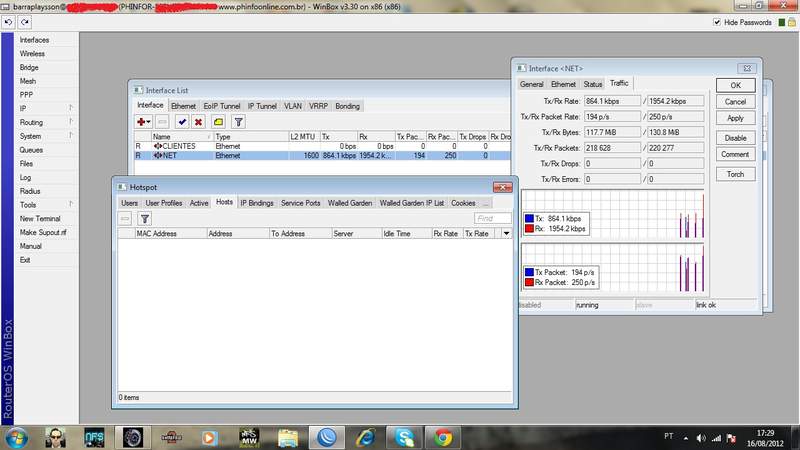Screen dimensions: 800x450
Task: Expand the Routing submenu in sidebar
Action: pyautogui.click(x=71, y=122)
